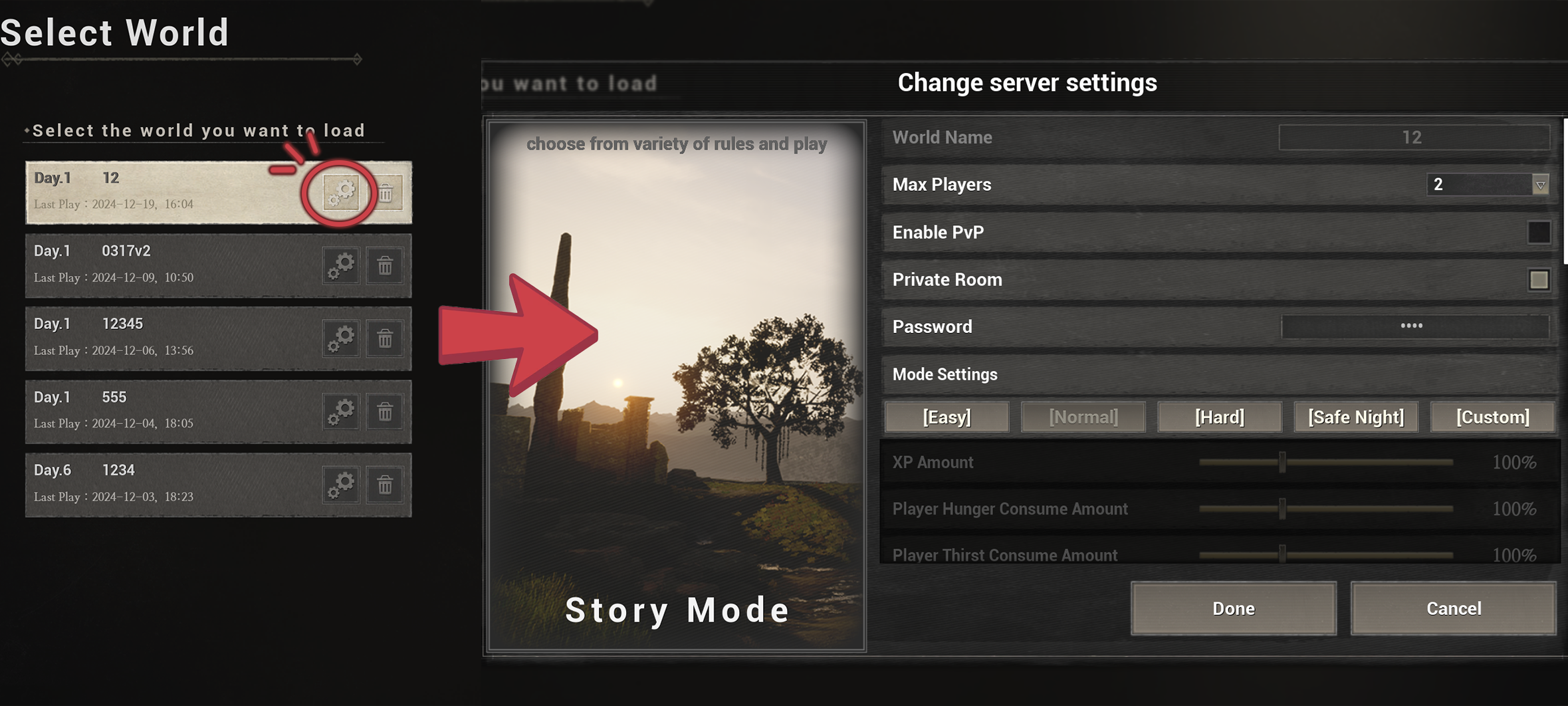
Task: Delete world 12 with trash icon
Action: [x=386, y=193]
